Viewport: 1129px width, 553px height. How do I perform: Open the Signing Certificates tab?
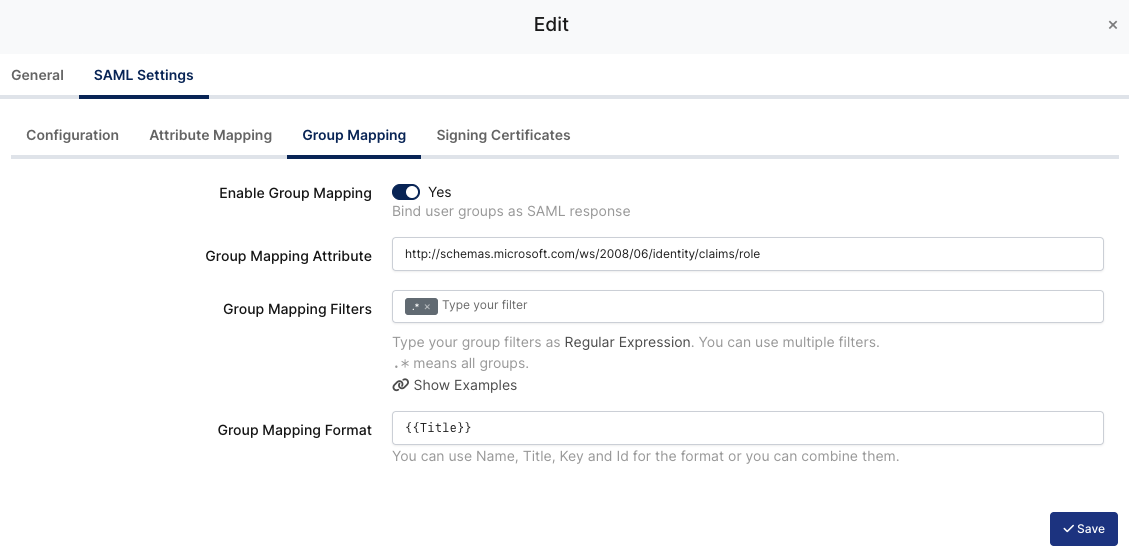[503, 135]
